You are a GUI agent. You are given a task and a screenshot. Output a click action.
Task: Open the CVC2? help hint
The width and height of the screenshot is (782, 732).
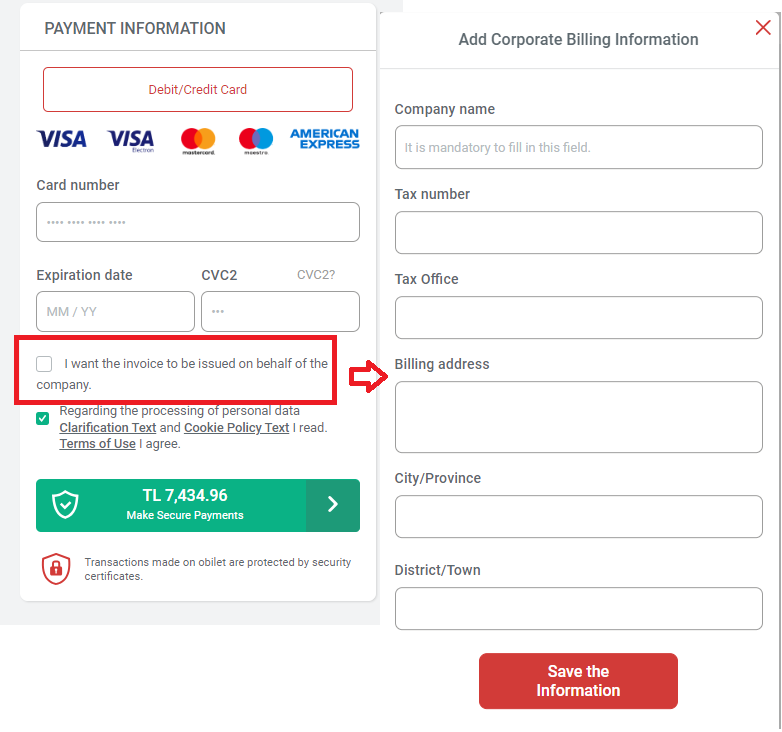[316, 275]
